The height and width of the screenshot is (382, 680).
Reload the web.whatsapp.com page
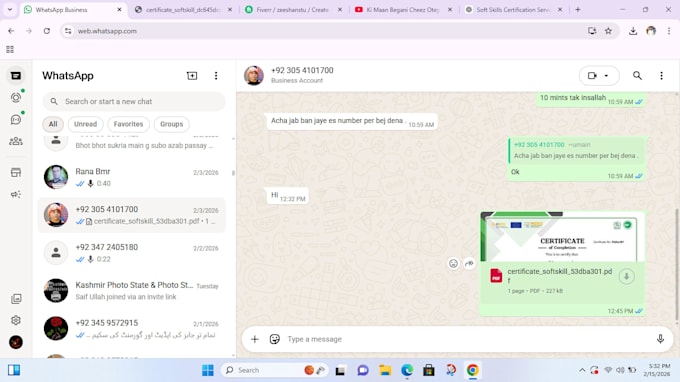coord(47,31)
